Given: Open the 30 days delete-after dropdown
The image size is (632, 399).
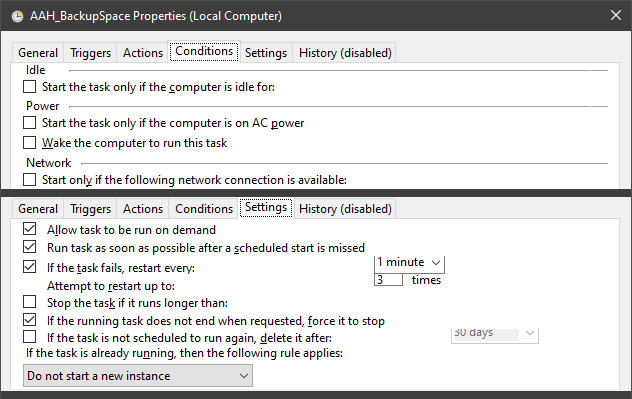Looking at the screenshot, I should (495, 335).
